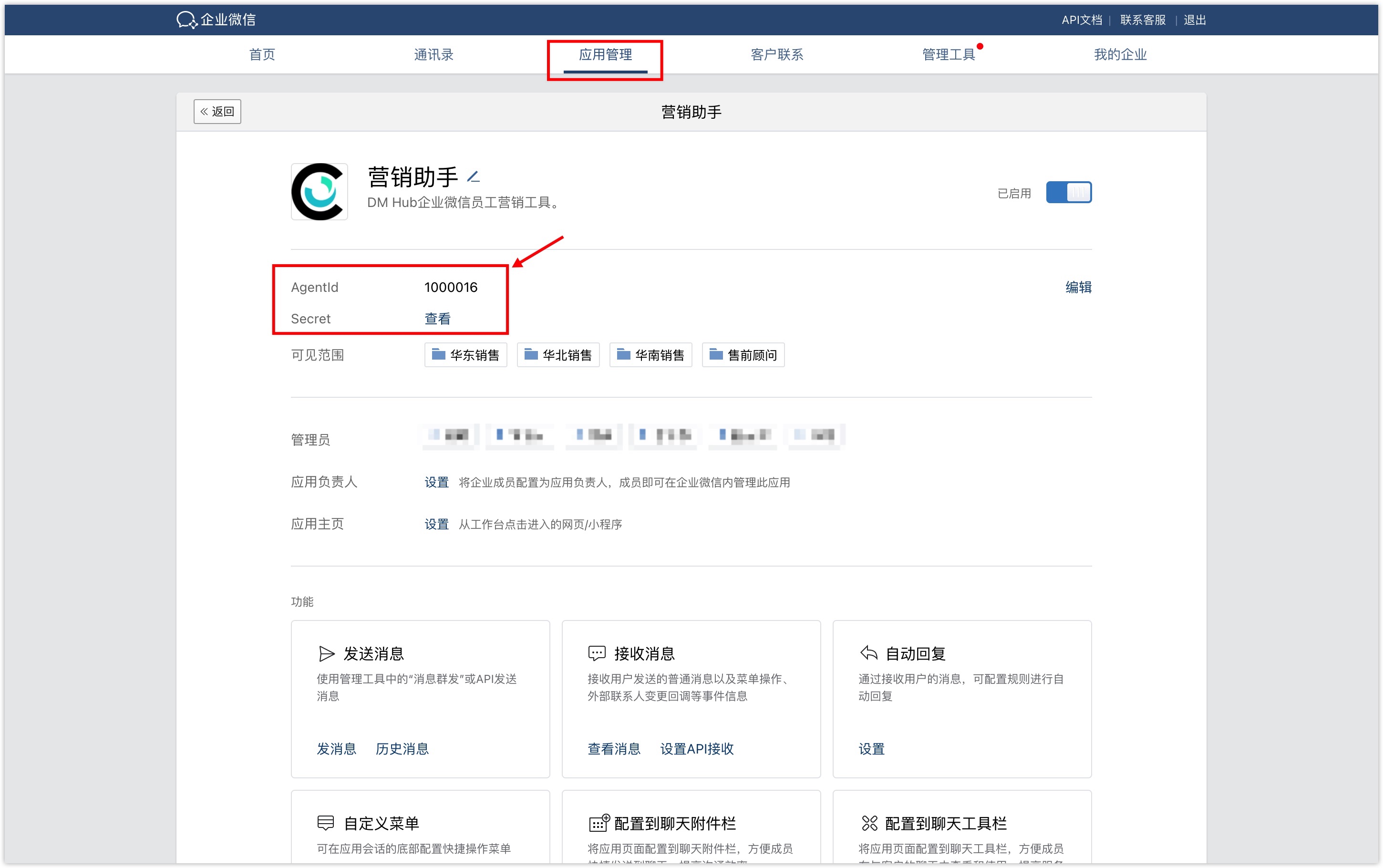This screenshot has height=868, width=1383.
Task: Click the 营销助手 app name heading
Action: [413, 177]
